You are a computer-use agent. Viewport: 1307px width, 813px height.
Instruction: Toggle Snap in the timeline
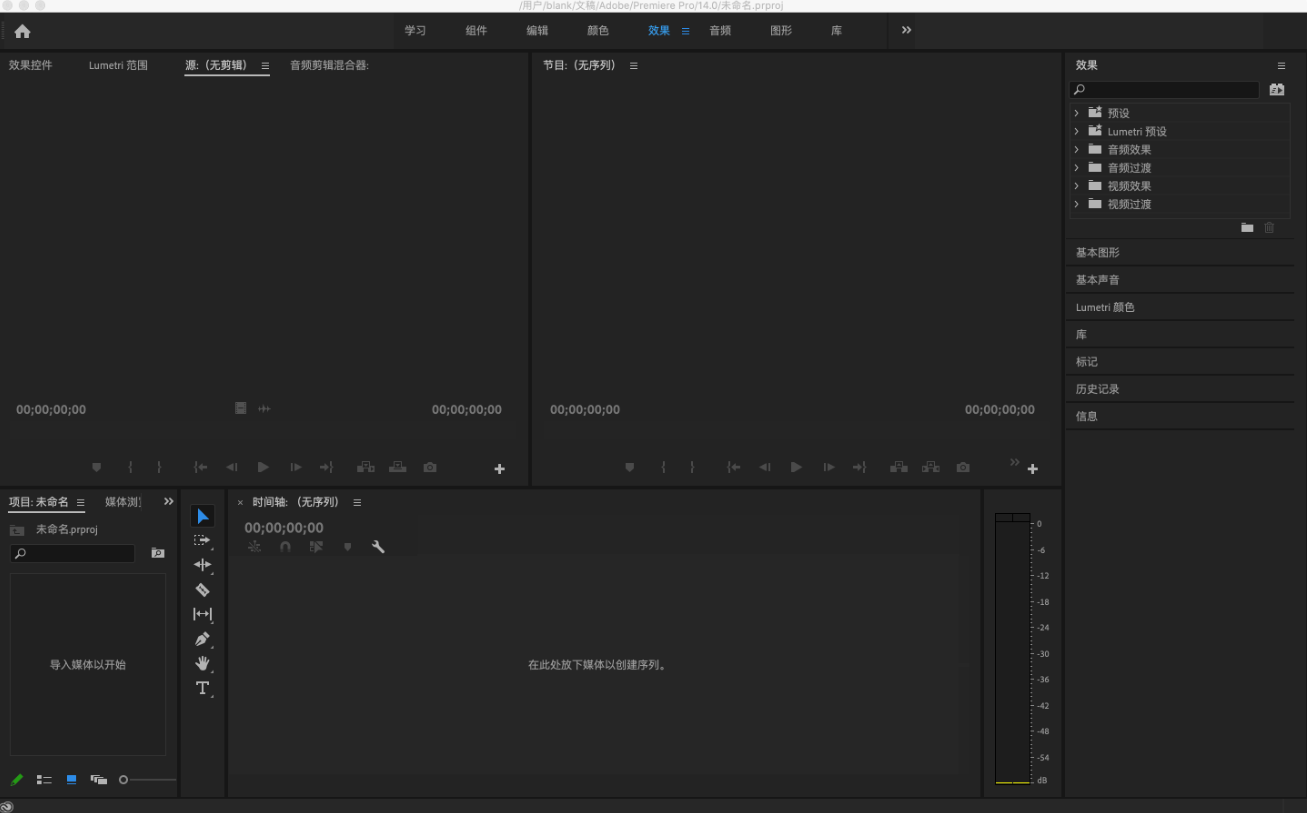click(285, 547)
